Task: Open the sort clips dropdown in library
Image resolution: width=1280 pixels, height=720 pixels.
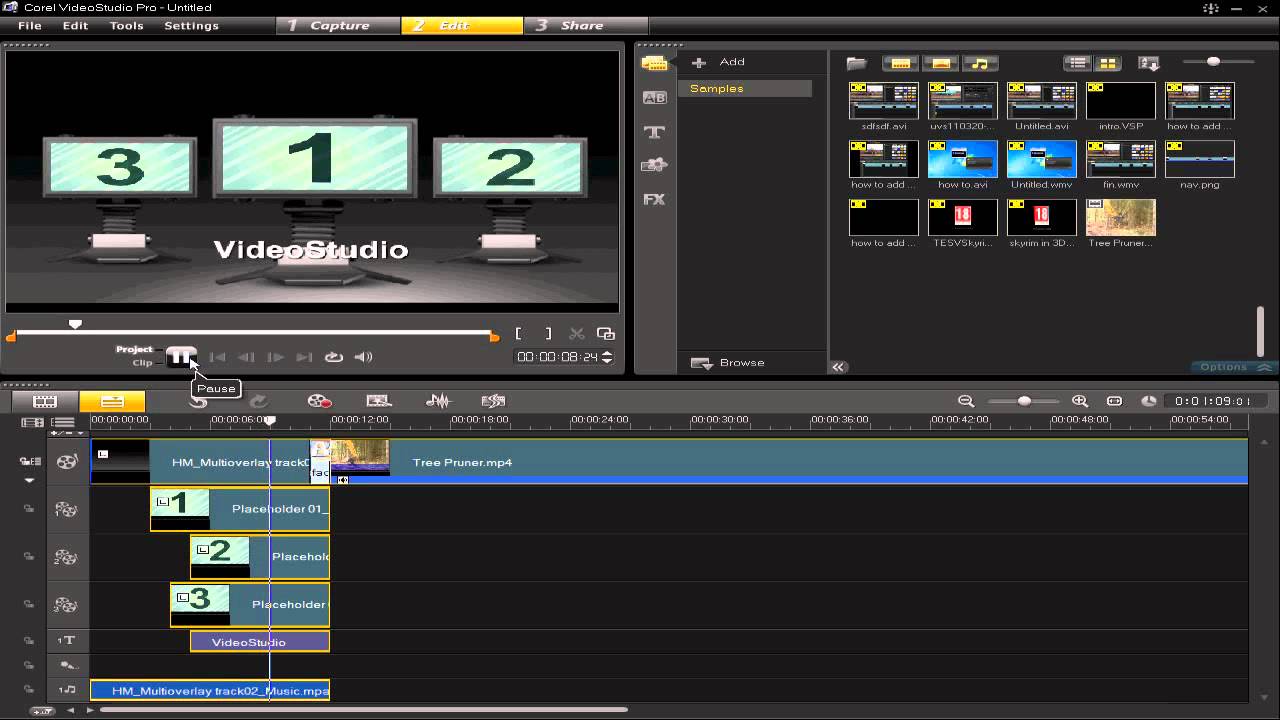Action: [1148, 63]
